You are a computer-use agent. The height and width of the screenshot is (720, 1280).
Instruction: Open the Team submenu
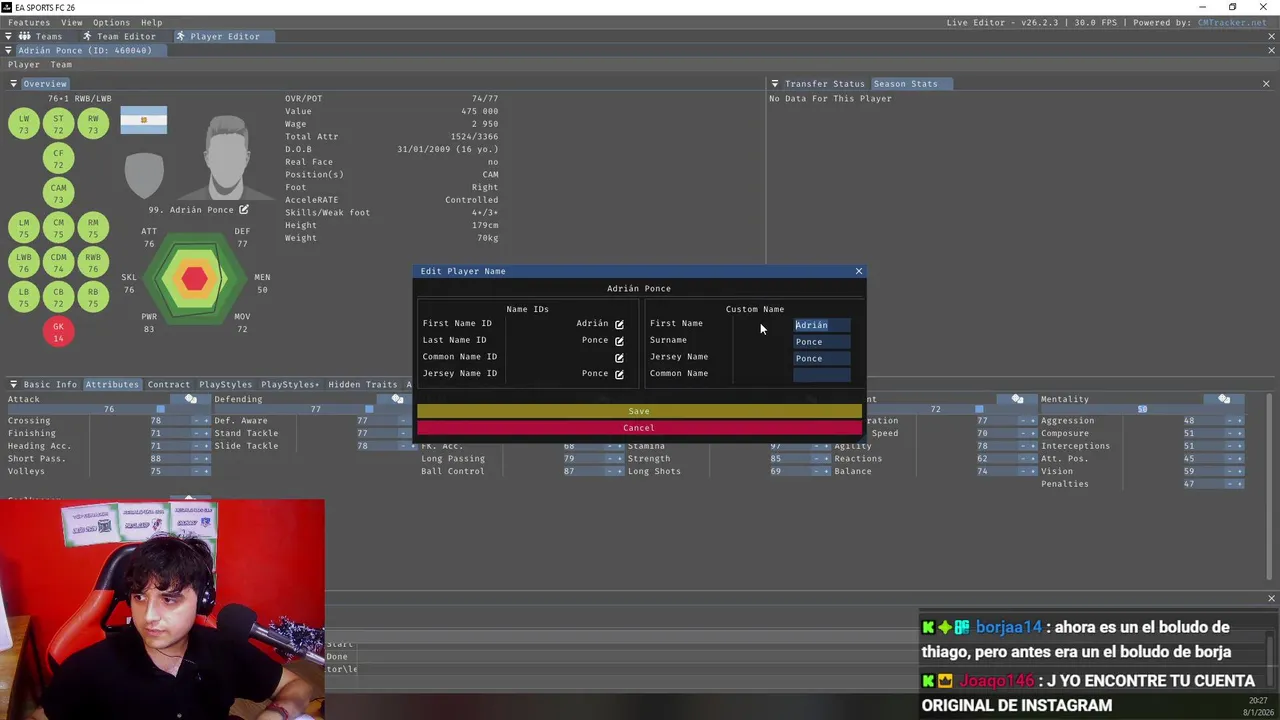pos(61,65)
